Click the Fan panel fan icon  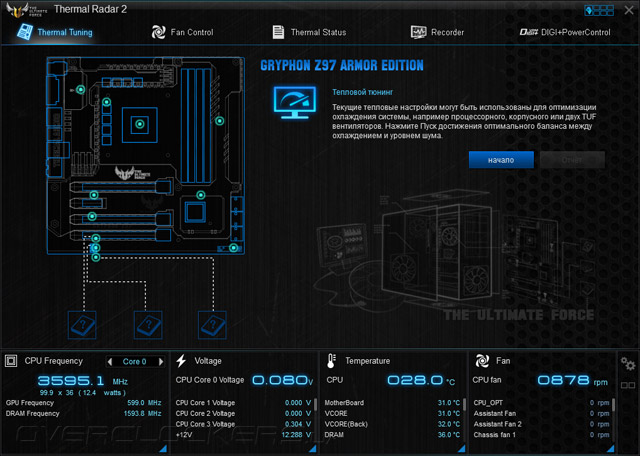pyautogui.click(x=482, y=361)
